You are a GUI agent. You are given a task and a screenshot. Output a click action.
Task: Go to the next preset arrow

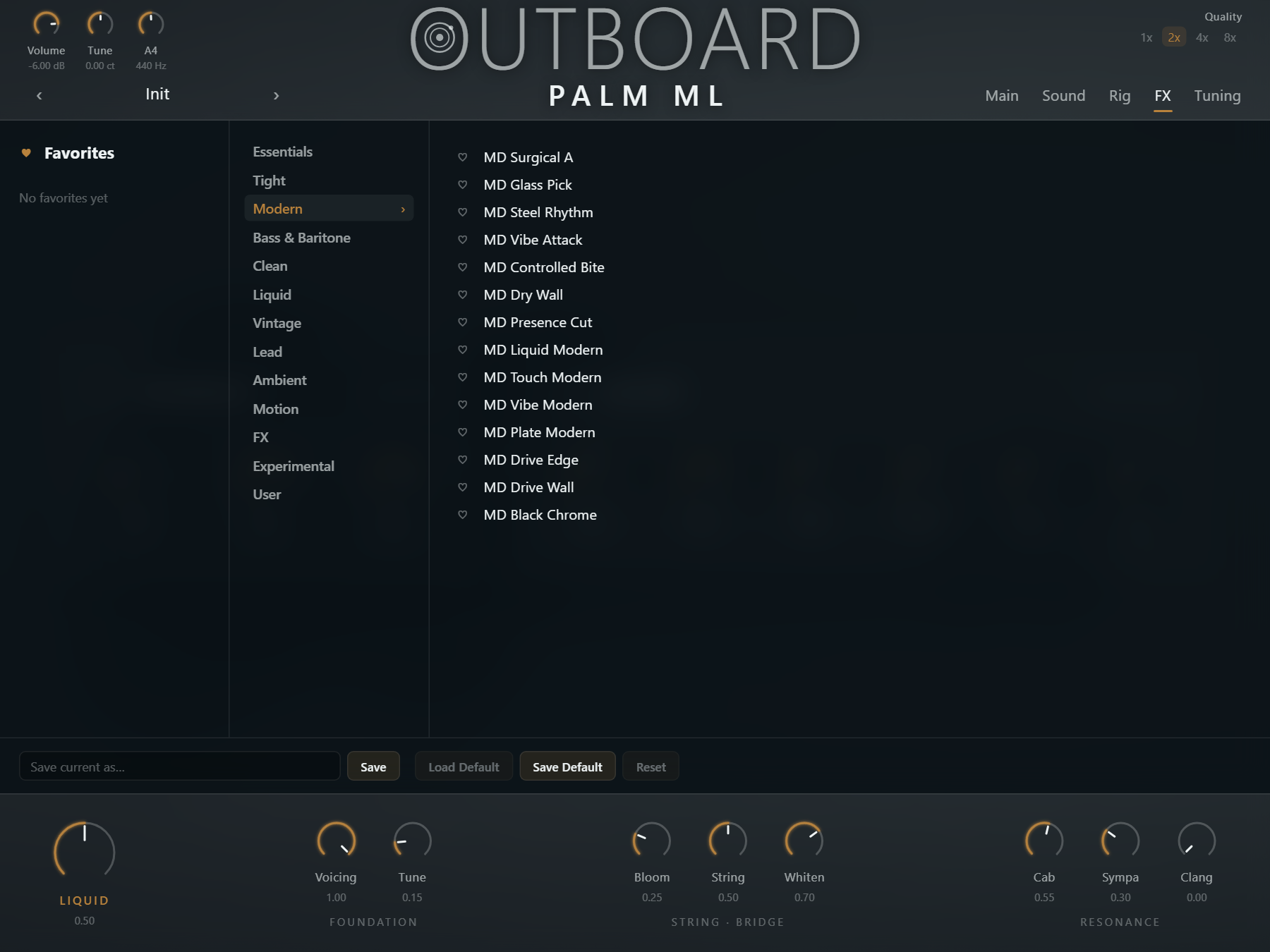pos(276,95)
